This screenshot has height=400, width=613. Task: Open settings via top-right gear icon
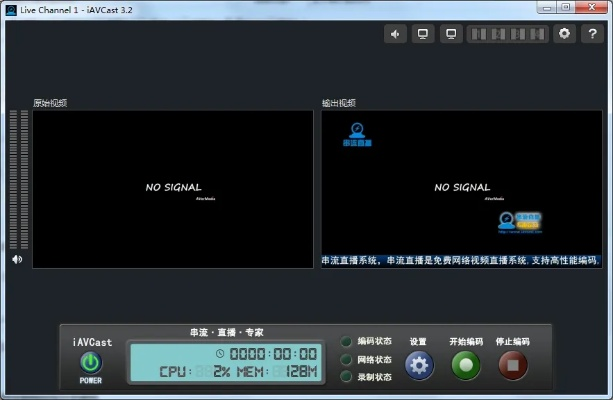(x=565, y=34)
